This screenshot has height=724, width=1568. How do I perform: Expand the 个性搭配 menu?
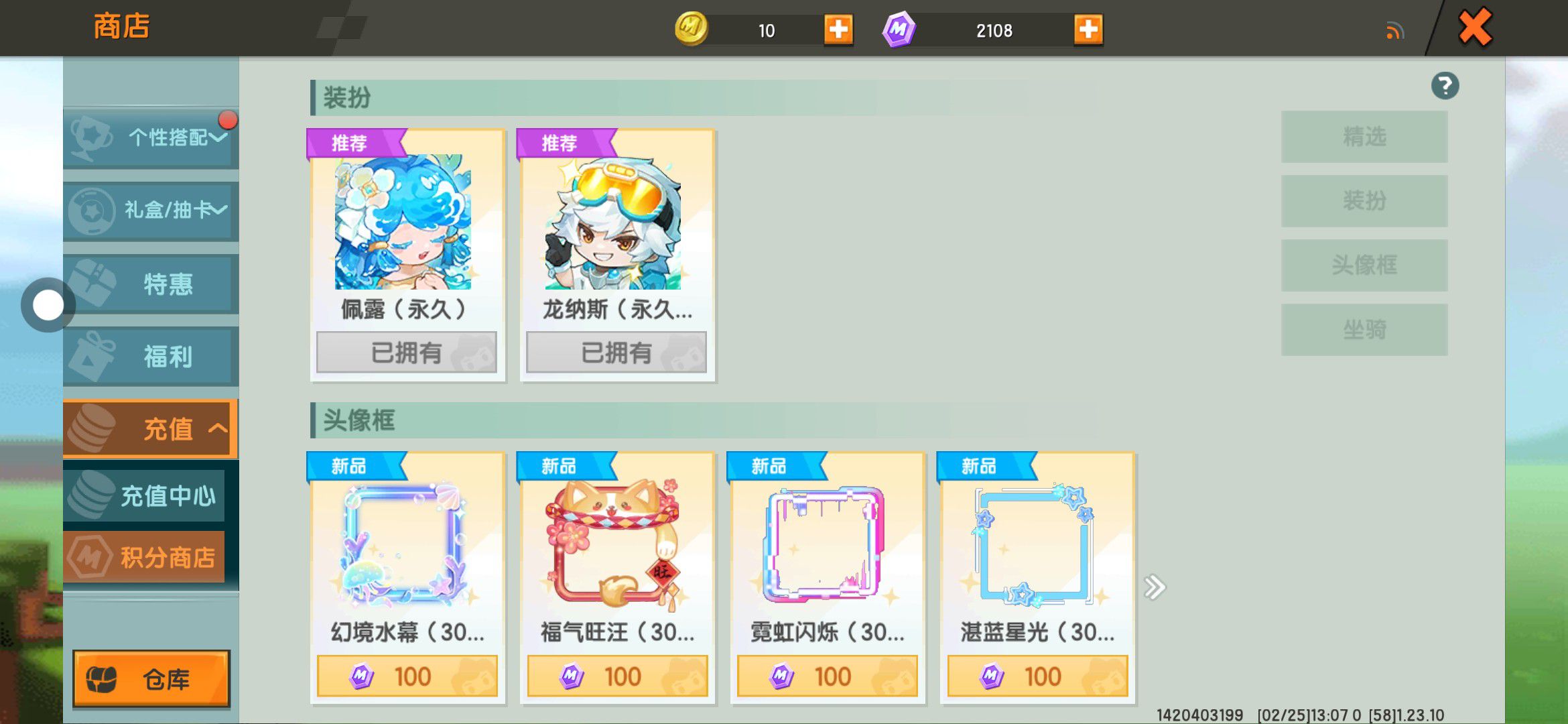click(151, 137)
